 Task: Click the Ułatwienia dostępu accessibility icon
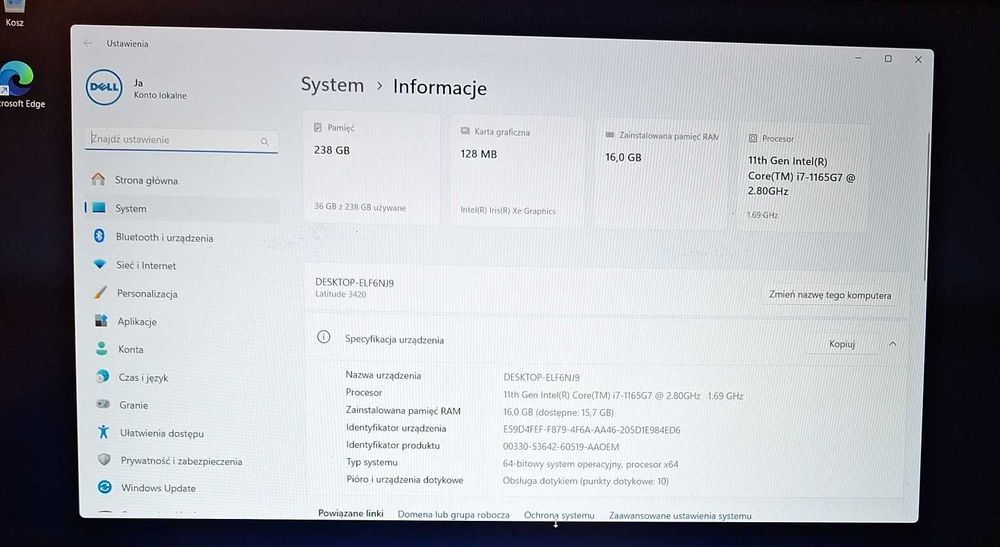[x=103, y=432]
